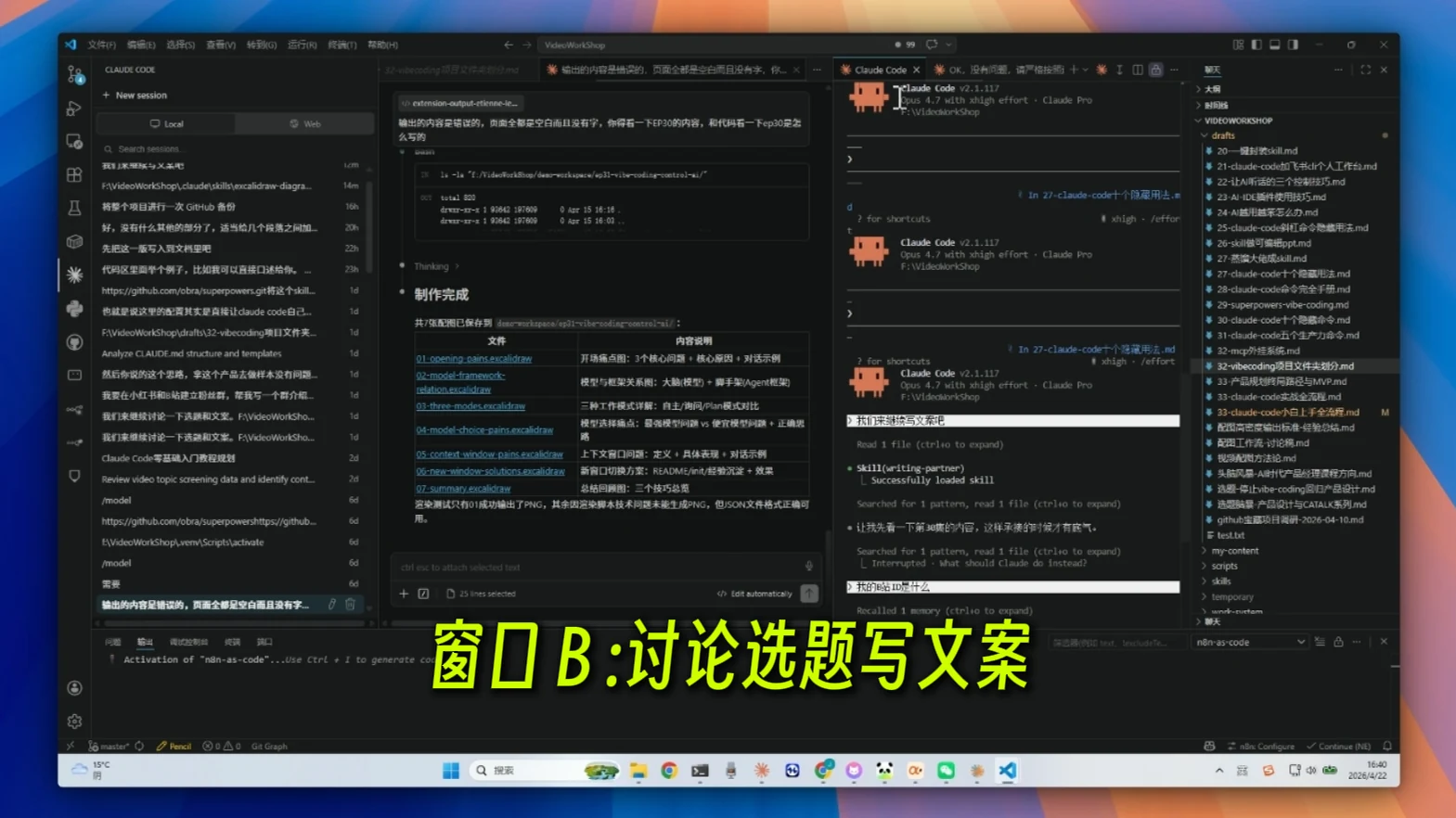This screenshot has width=1456, height=818.
Task: Toggle Pencil in status bar
Action: (174, 746)
